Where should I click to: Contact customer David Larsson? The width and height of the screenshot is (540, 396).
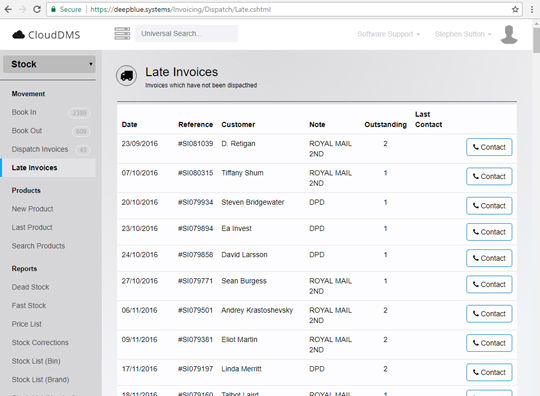click(489, 258)
